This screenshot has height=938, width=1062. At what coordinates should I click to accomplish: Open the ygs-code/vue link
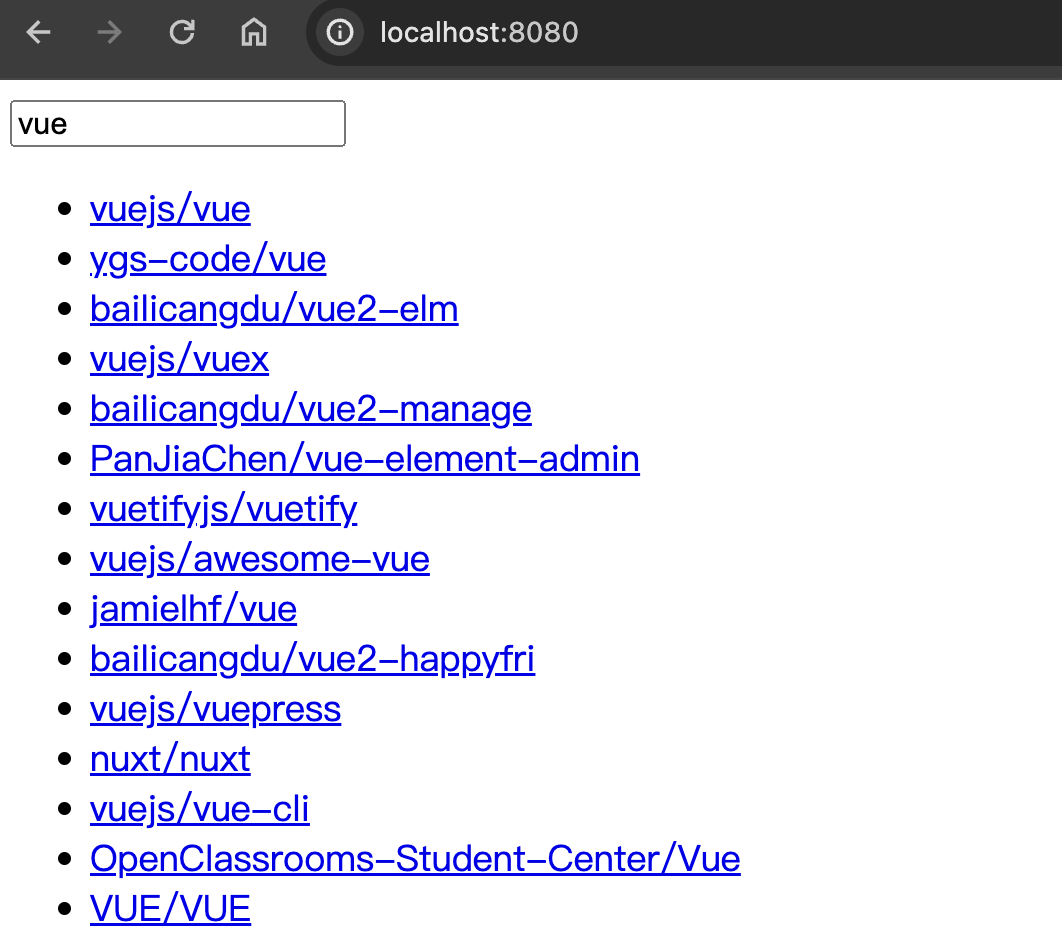208,259
